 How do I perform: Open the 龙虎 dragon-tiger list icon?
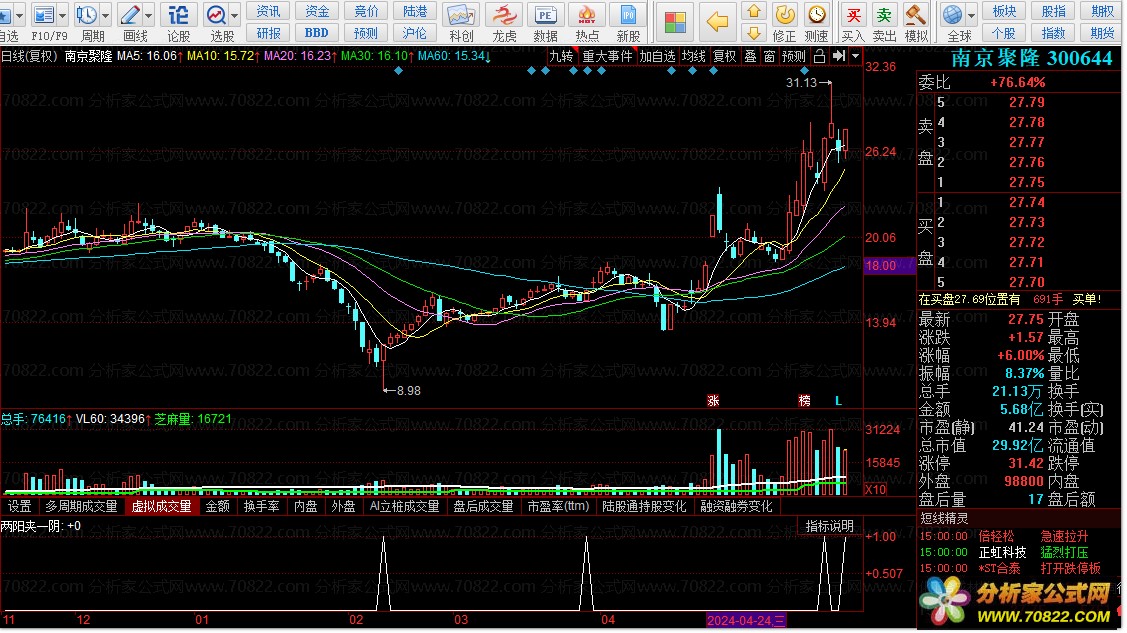coord(504,15)
